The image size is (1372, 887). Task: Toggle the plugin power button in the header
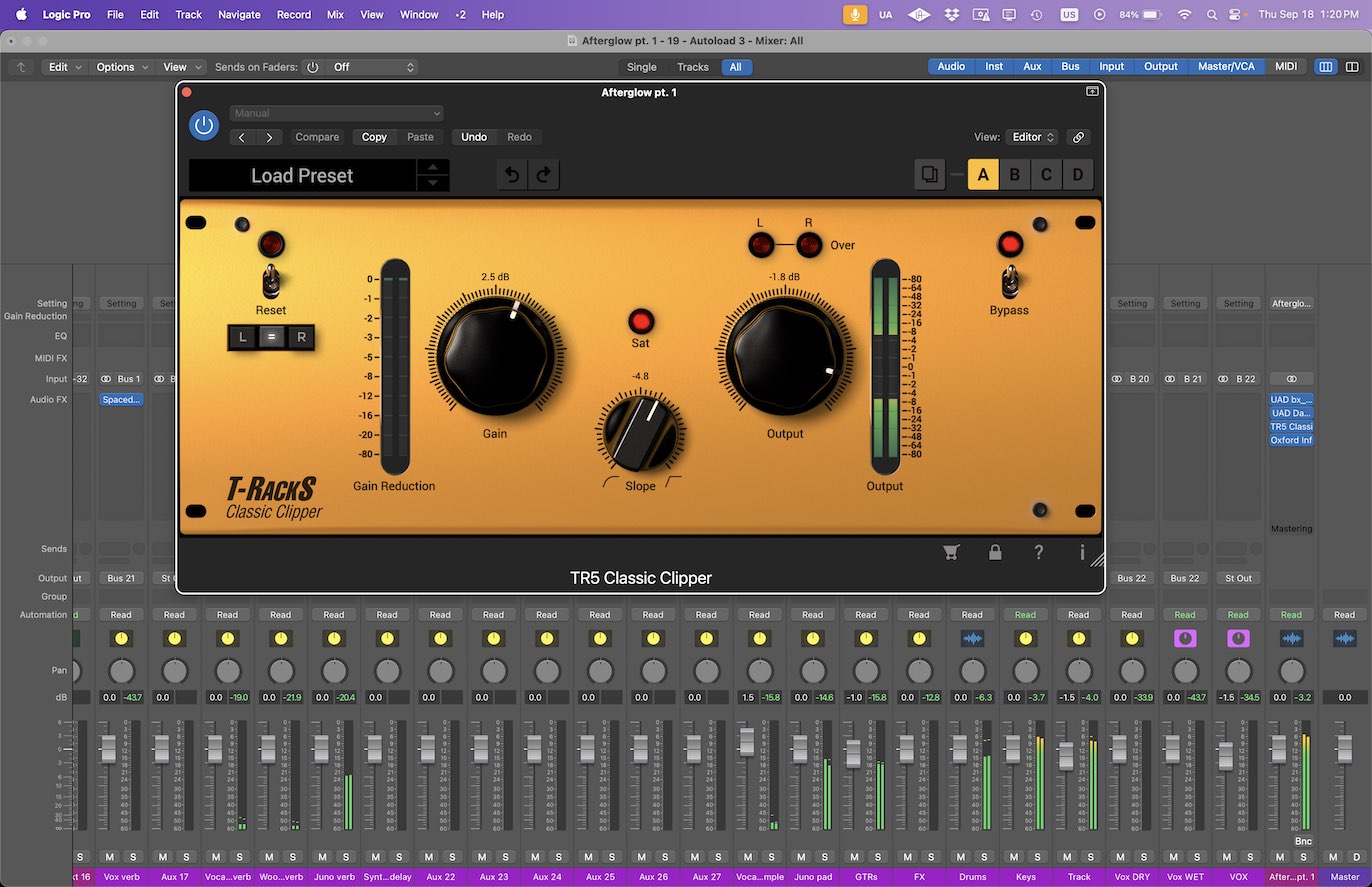[x=203, y=125]
